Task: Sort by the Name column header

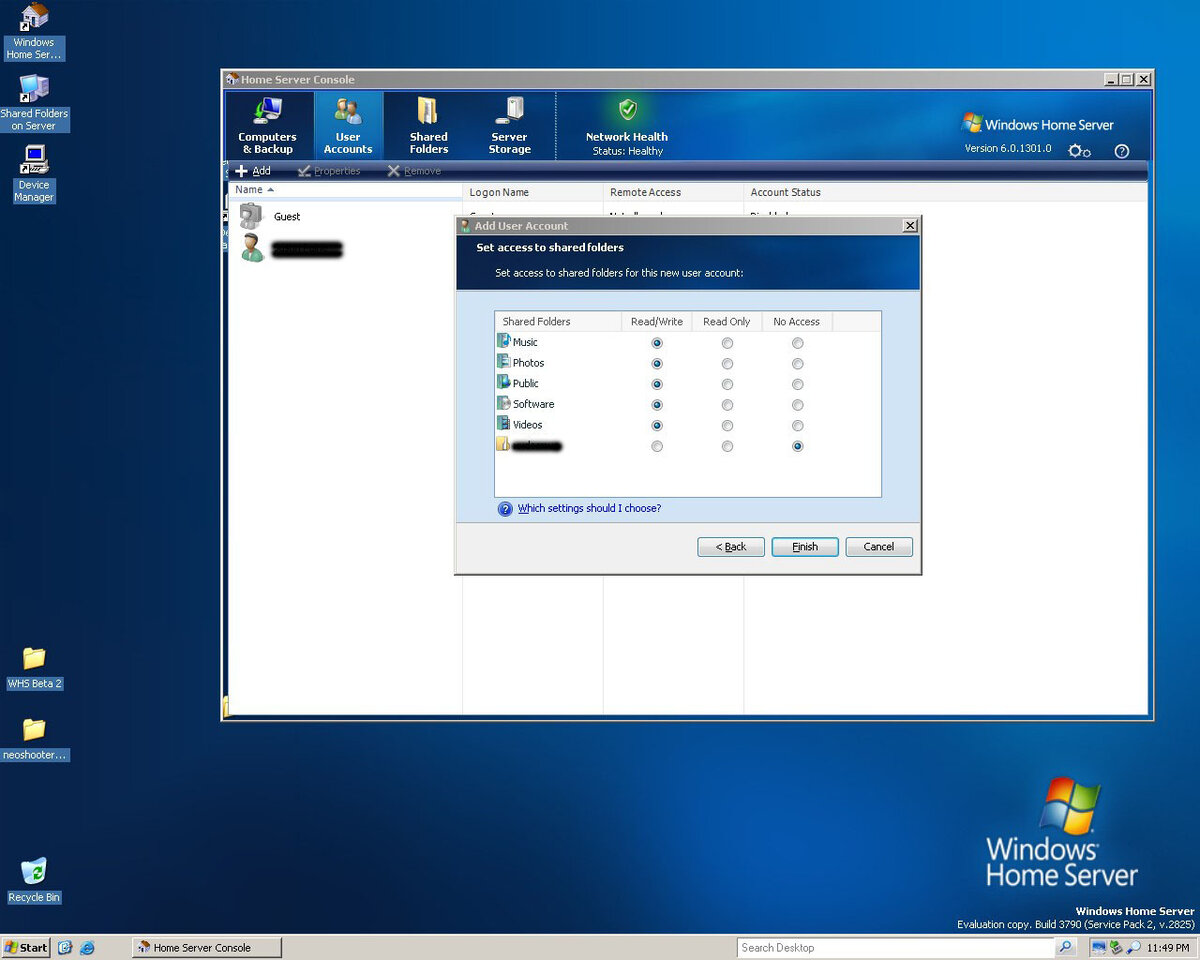Action: [x=345, y=190]
